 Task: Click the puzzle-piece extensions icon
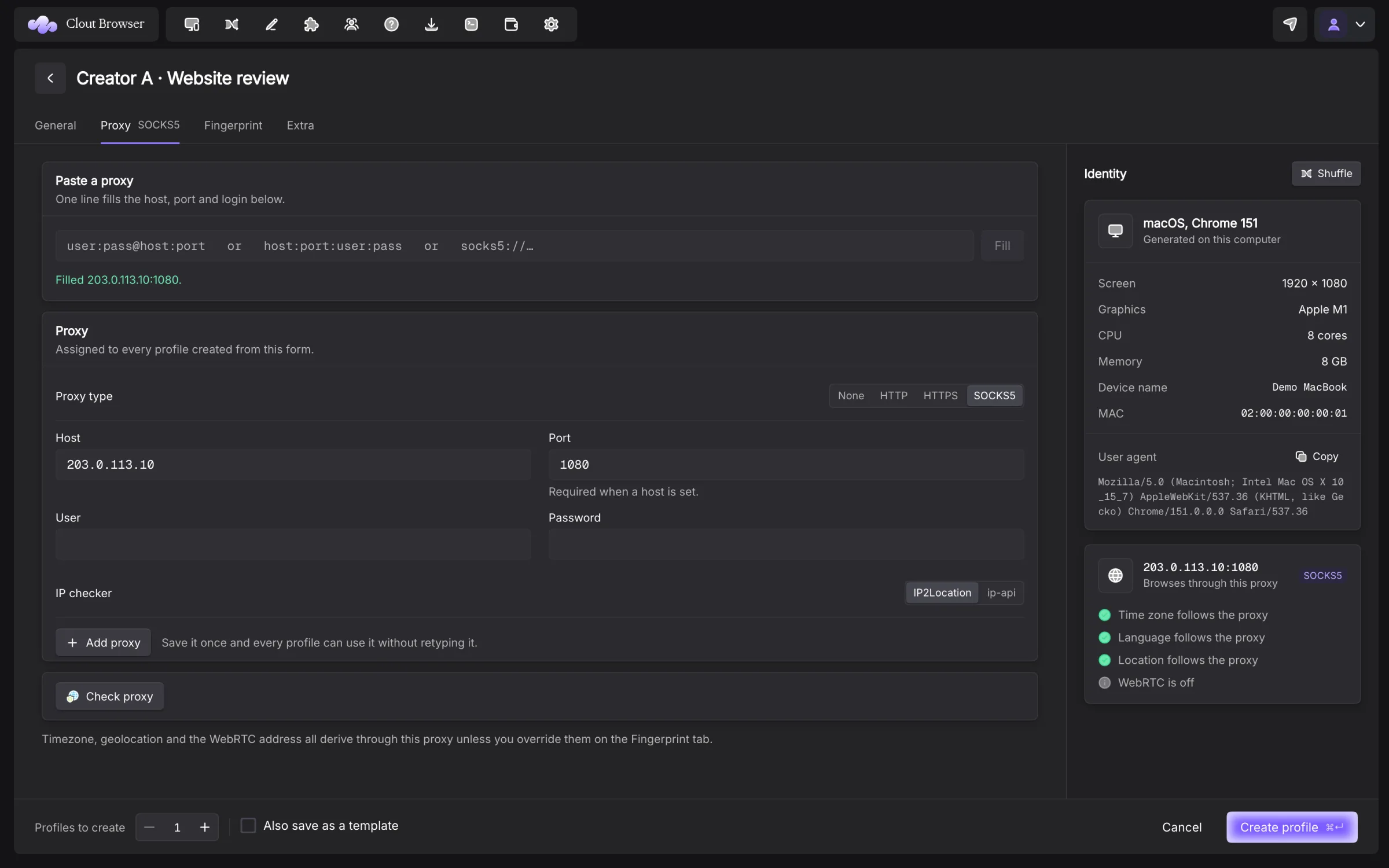[x=311, y=24]
